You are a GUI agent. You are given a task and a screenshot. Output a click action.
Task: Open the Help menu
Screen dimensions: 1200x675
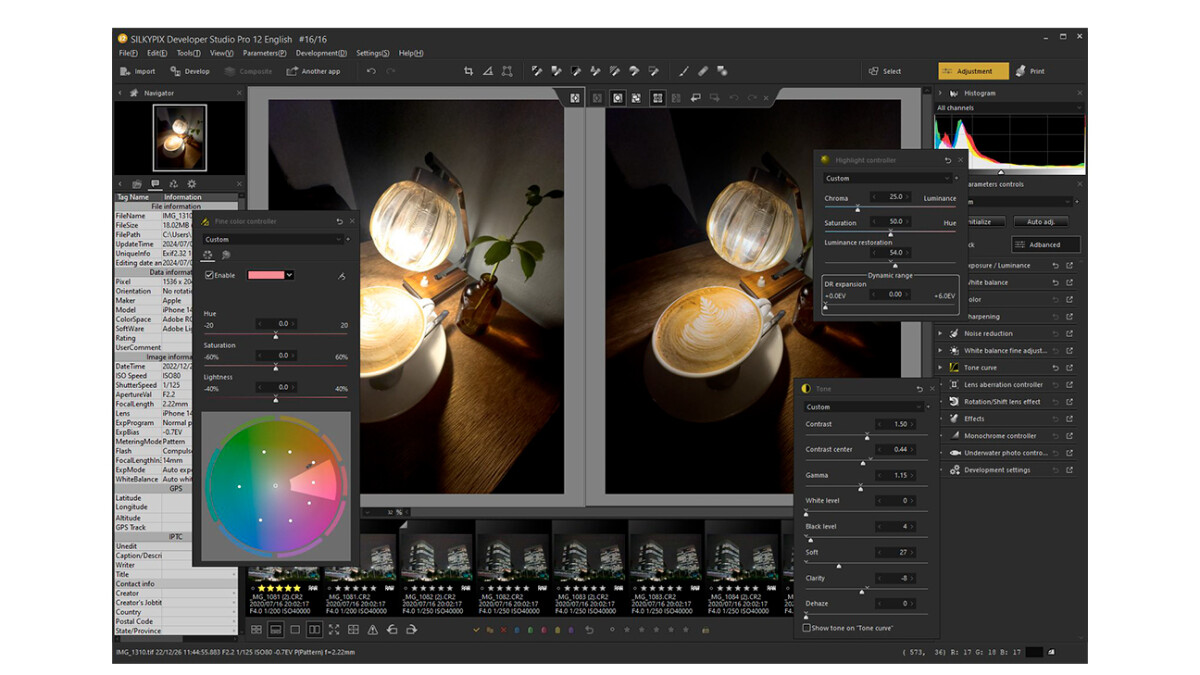411,53
